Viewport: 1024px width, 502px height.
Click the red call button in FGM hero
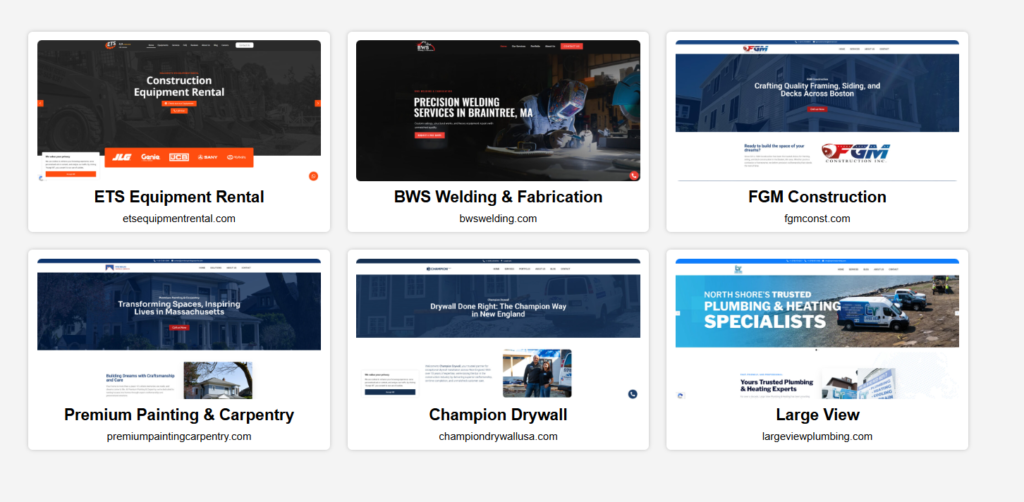click(x=818, y=109)
